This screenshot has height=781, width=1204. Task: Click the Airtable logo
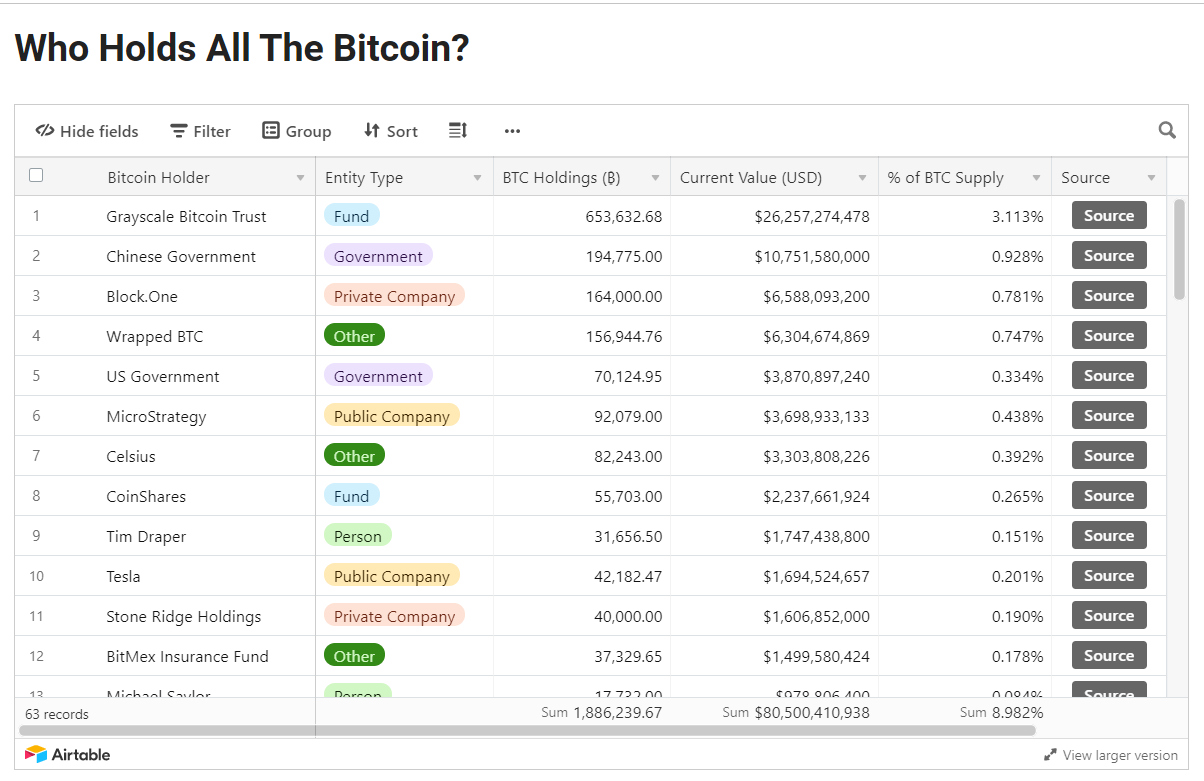(x=68, y=754)
